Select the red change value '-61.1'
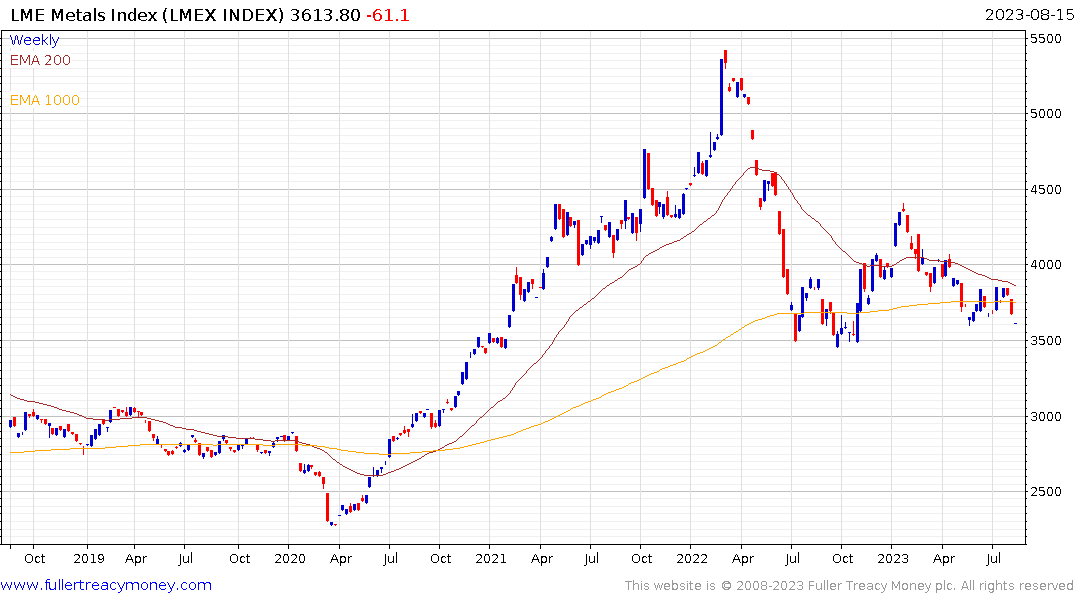 point(387,15)
